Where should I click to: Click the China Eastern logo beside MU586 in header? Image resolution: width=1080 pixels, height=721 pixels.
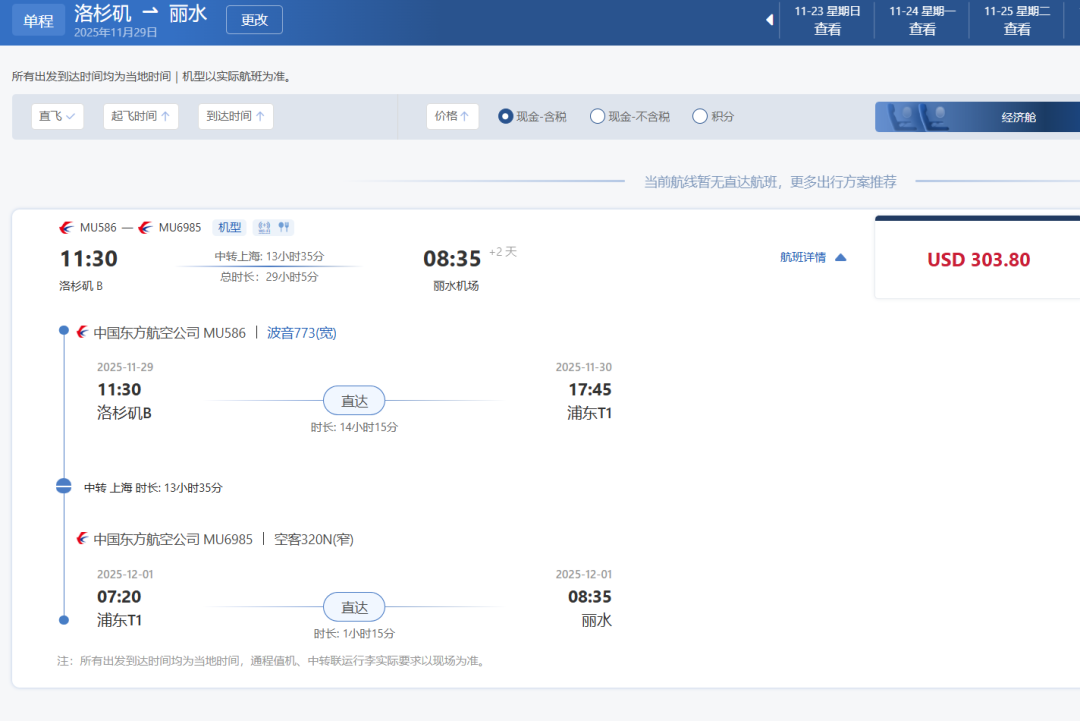pos(66,227)
